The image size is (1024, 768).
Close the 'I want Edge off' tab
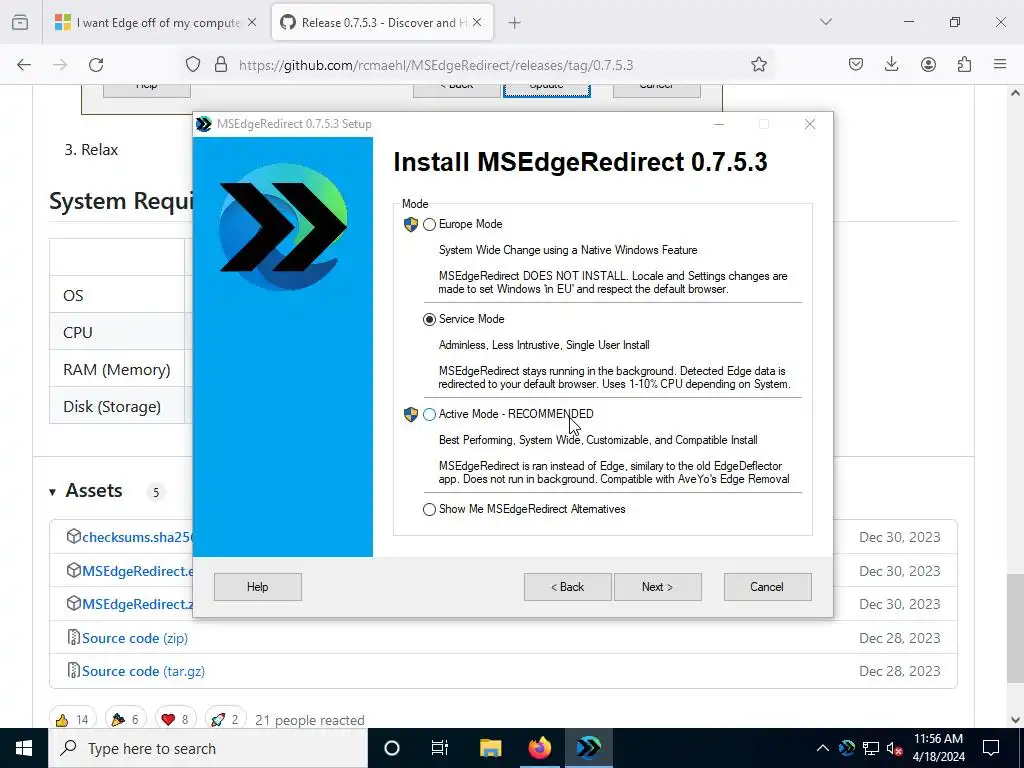click(x=252, y=23)
